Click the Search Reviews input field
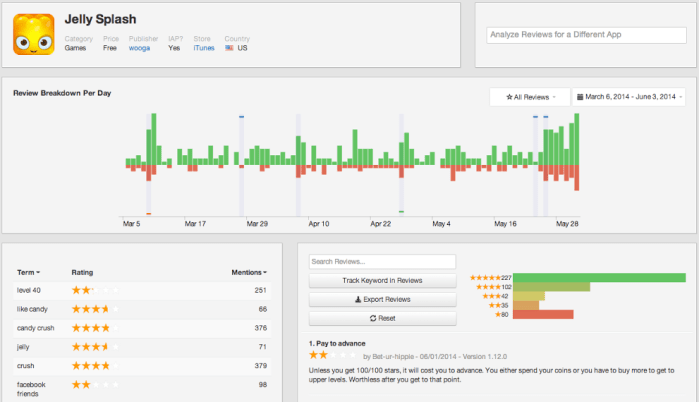 382,262
